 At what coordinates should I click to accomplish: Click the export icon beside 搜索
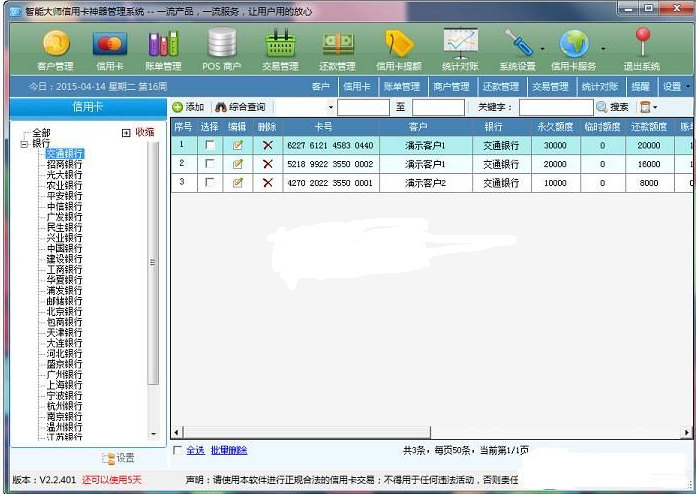[645, 107]
